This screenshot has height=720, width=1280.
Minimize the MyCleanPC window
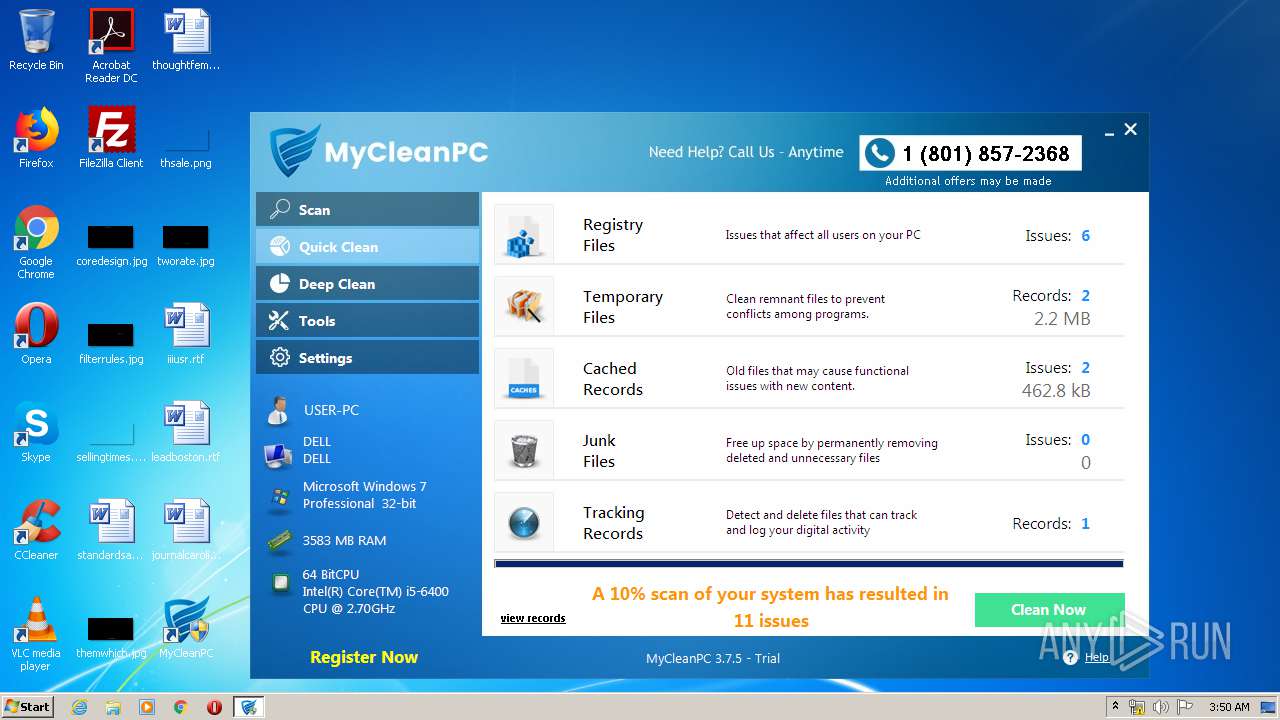point(1110,132)
